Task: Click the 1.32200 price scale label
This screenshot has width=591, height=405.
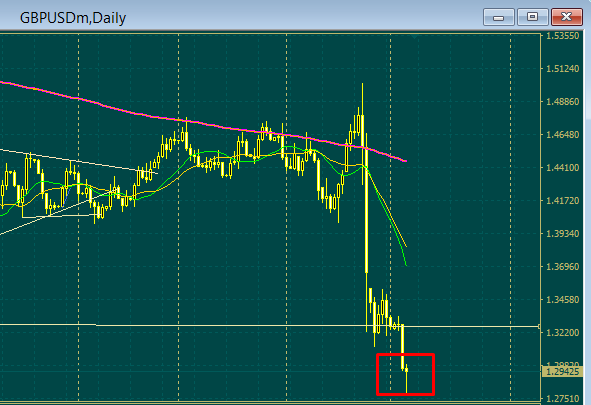Action: [x=562, y=333]
